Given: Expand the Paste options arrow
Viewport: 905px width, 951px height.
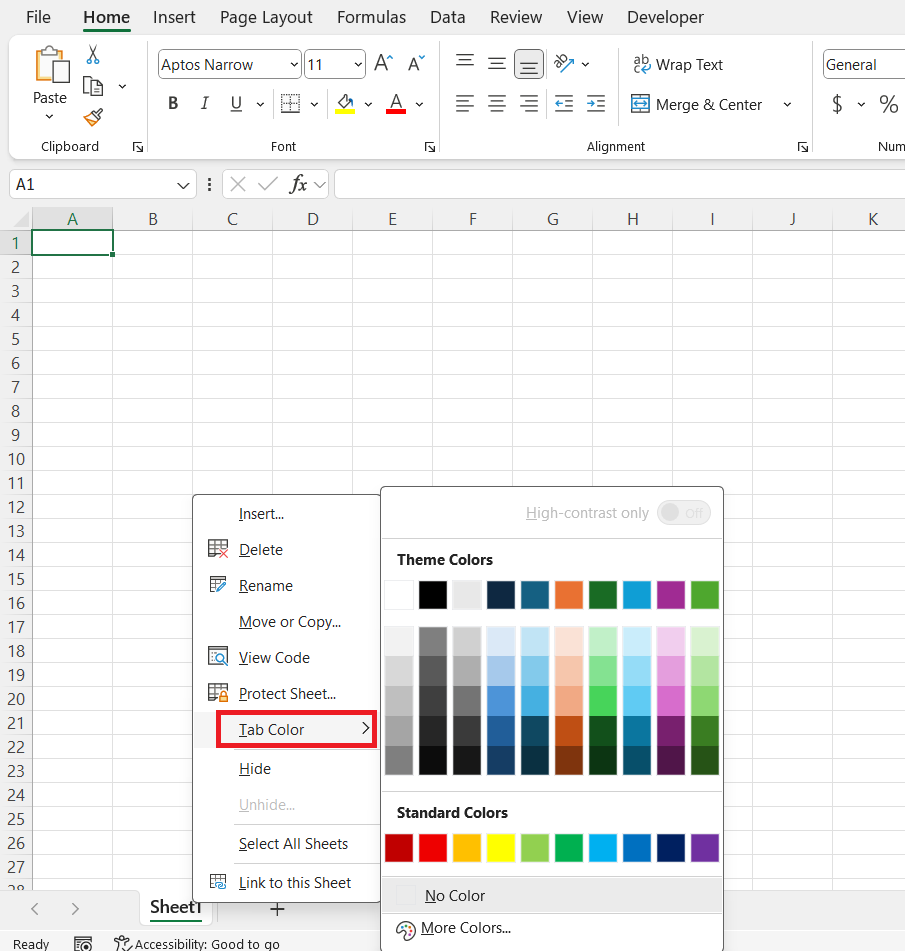Looking at the screenshot, I should coord(50,116).
